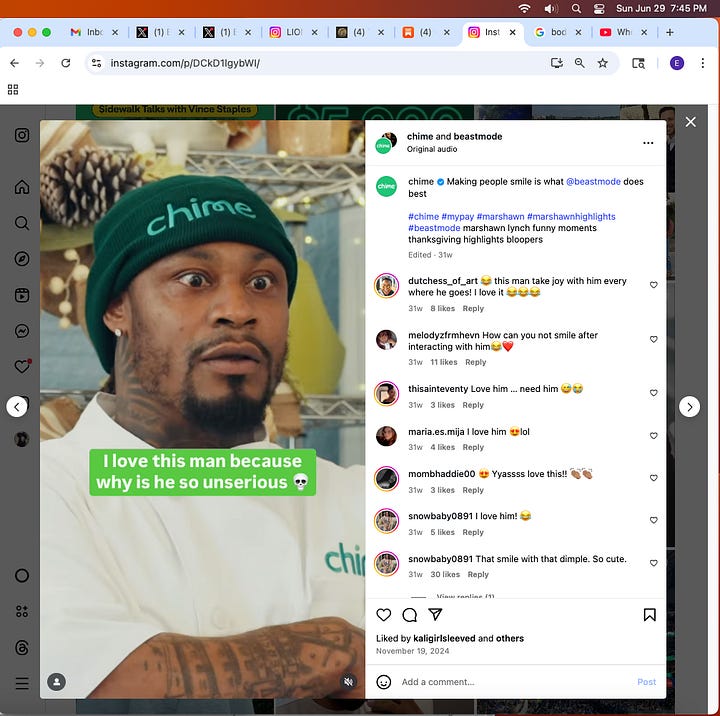
Task: Open a new browser tab
Action: (x=669, y=32)
